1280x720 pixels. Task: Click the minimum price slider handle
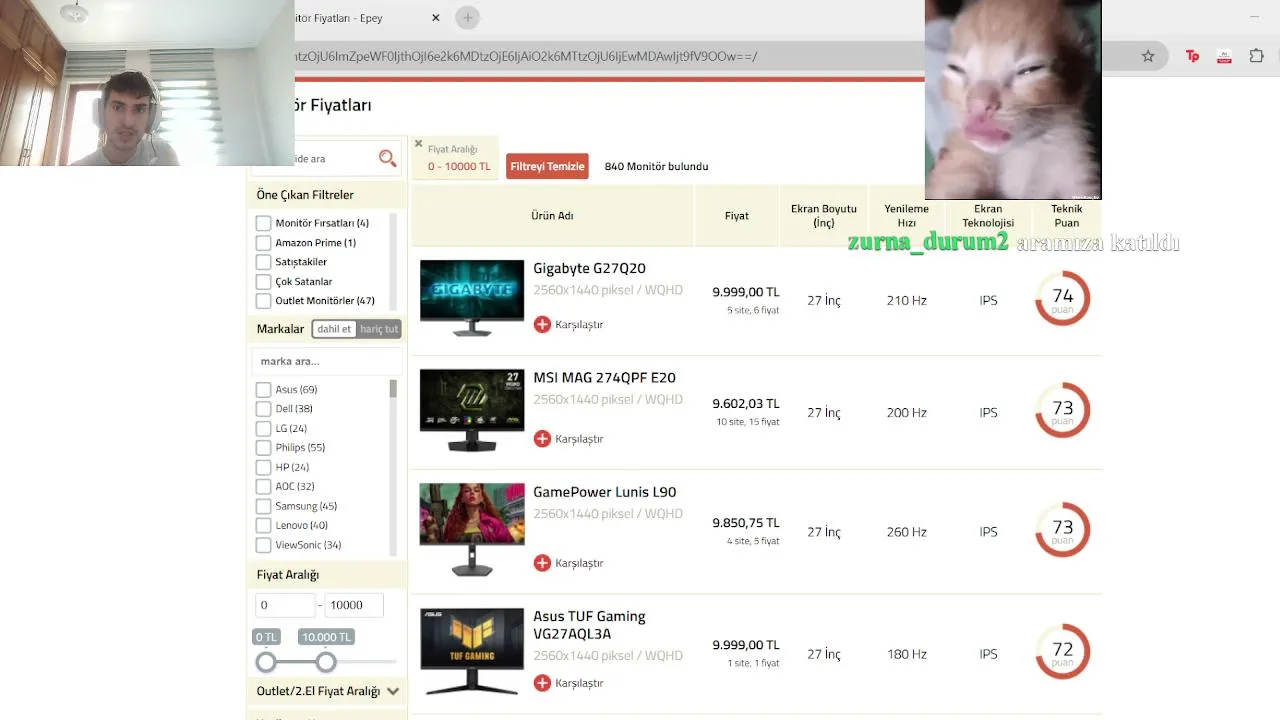(x=266, y=662)
